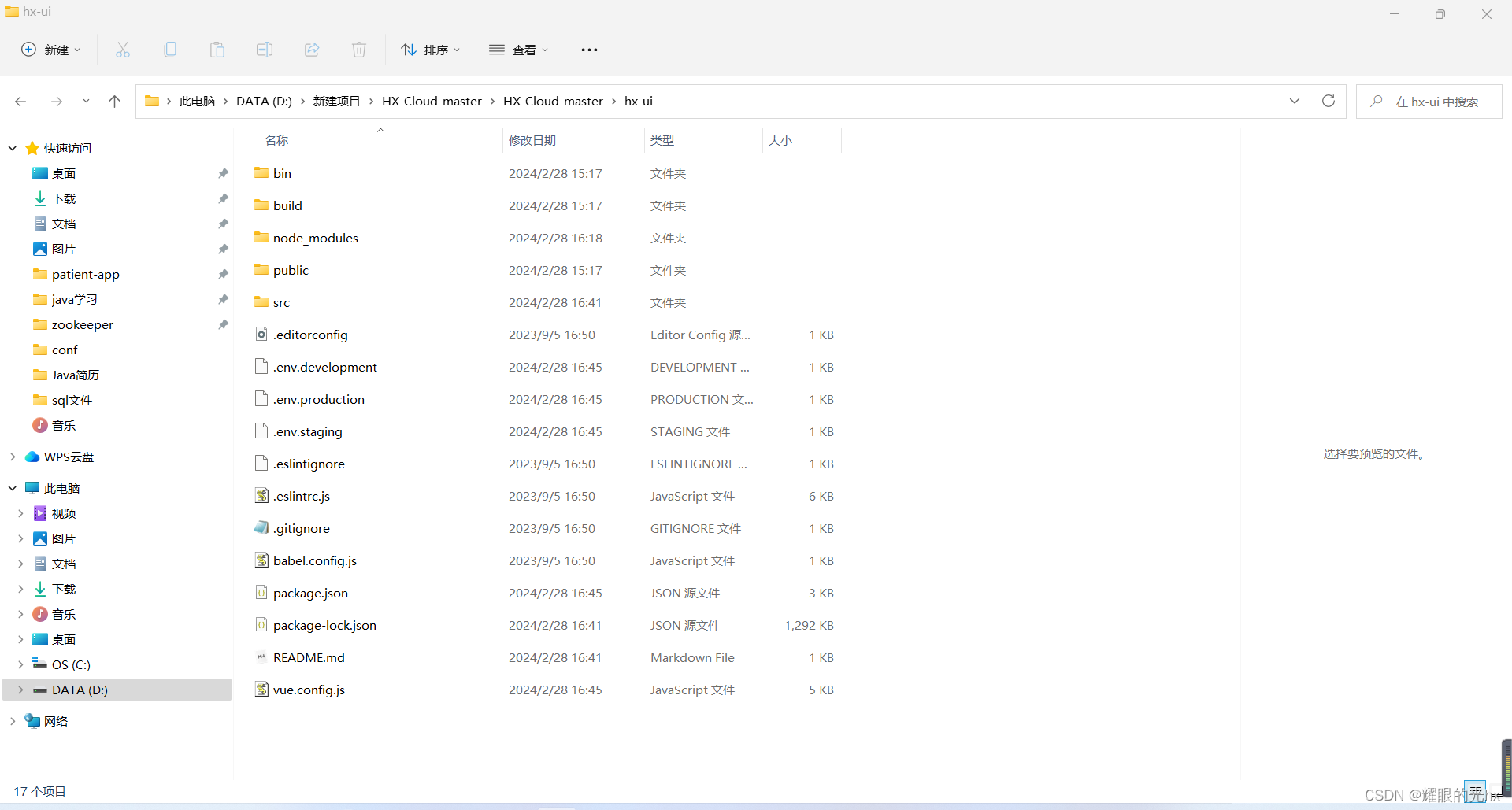Select the .env.development file
Screen dimensions: 1512x810
pos(325,367)
